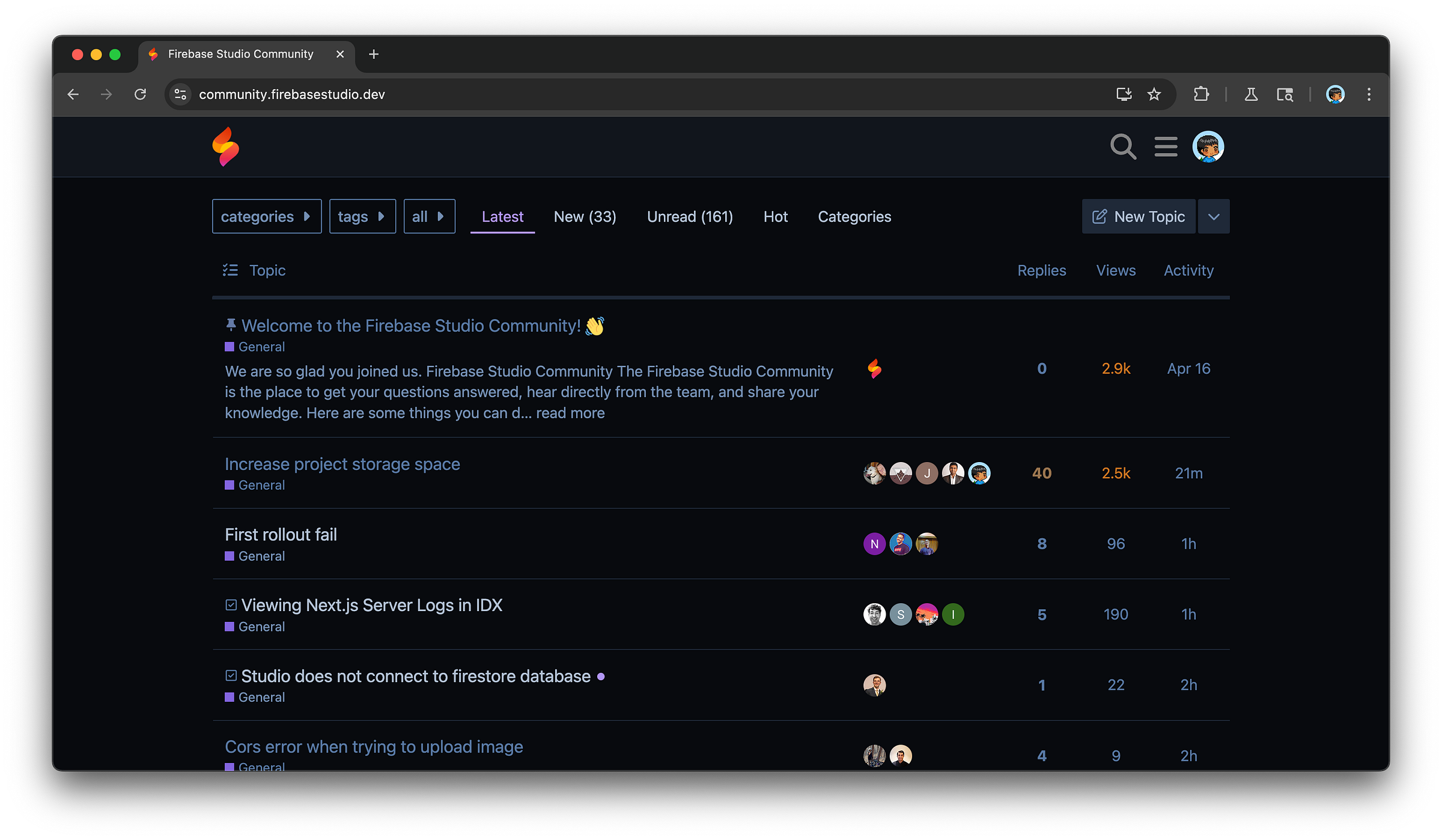Expand the categories filter dropdown

coord(266,216)
